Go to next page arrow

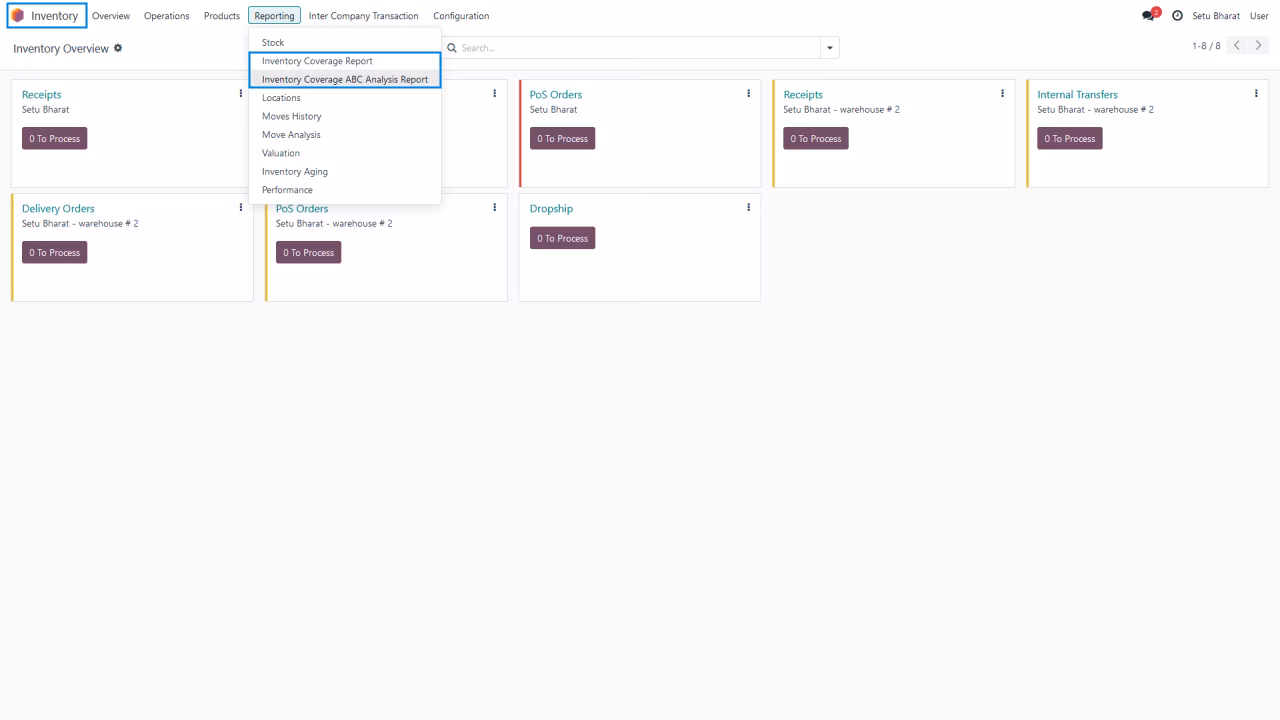(1258, 46)
